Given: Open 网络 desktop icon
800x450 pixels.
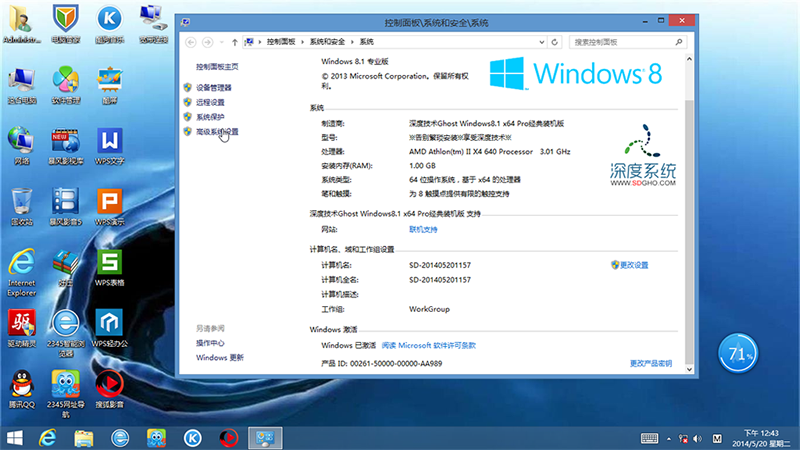Looking at the screenshot, I should pos(21,146).
